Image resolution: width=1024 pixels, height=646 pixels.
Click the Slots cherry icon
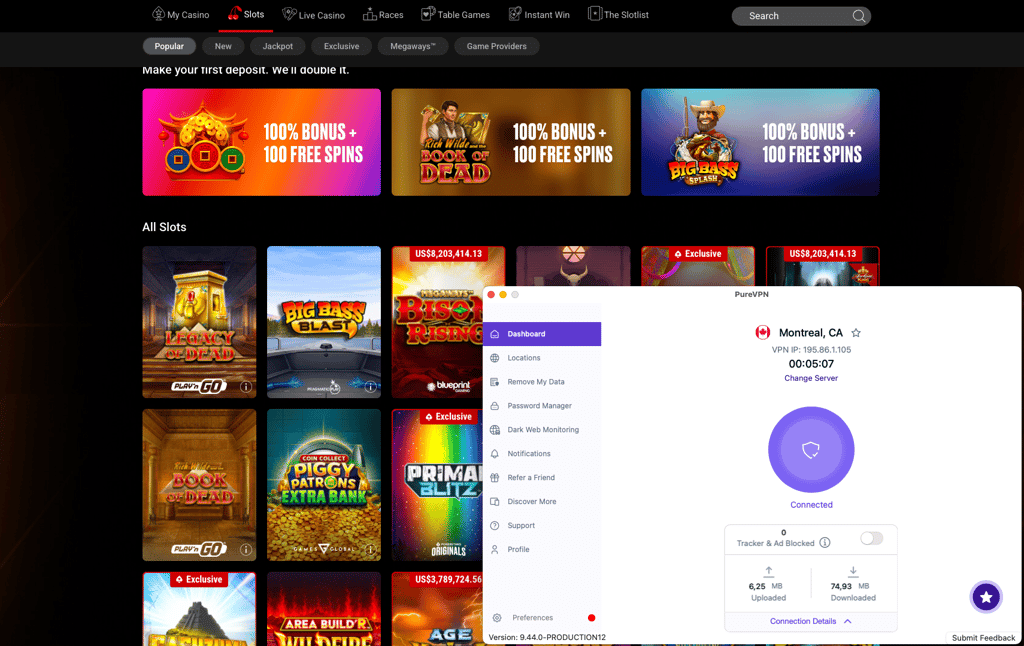(x=234, y=13)
